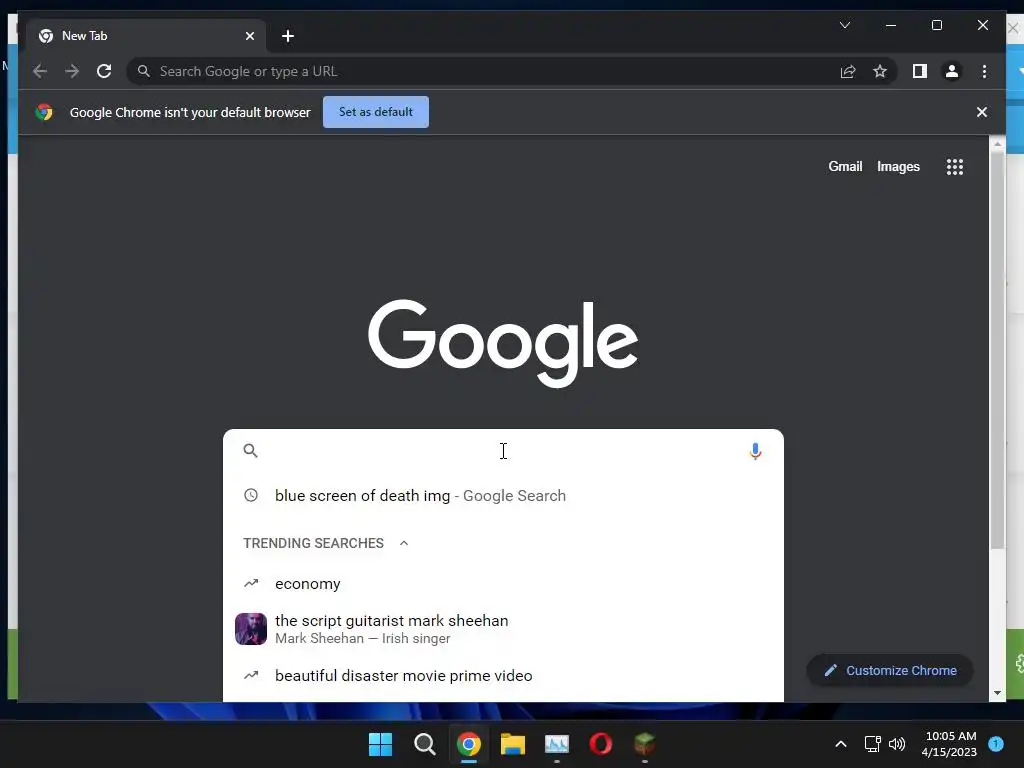Click the Google logo
Image resolution: width=1024 pixels, height=768 pixels.
[x=502, y=342]
